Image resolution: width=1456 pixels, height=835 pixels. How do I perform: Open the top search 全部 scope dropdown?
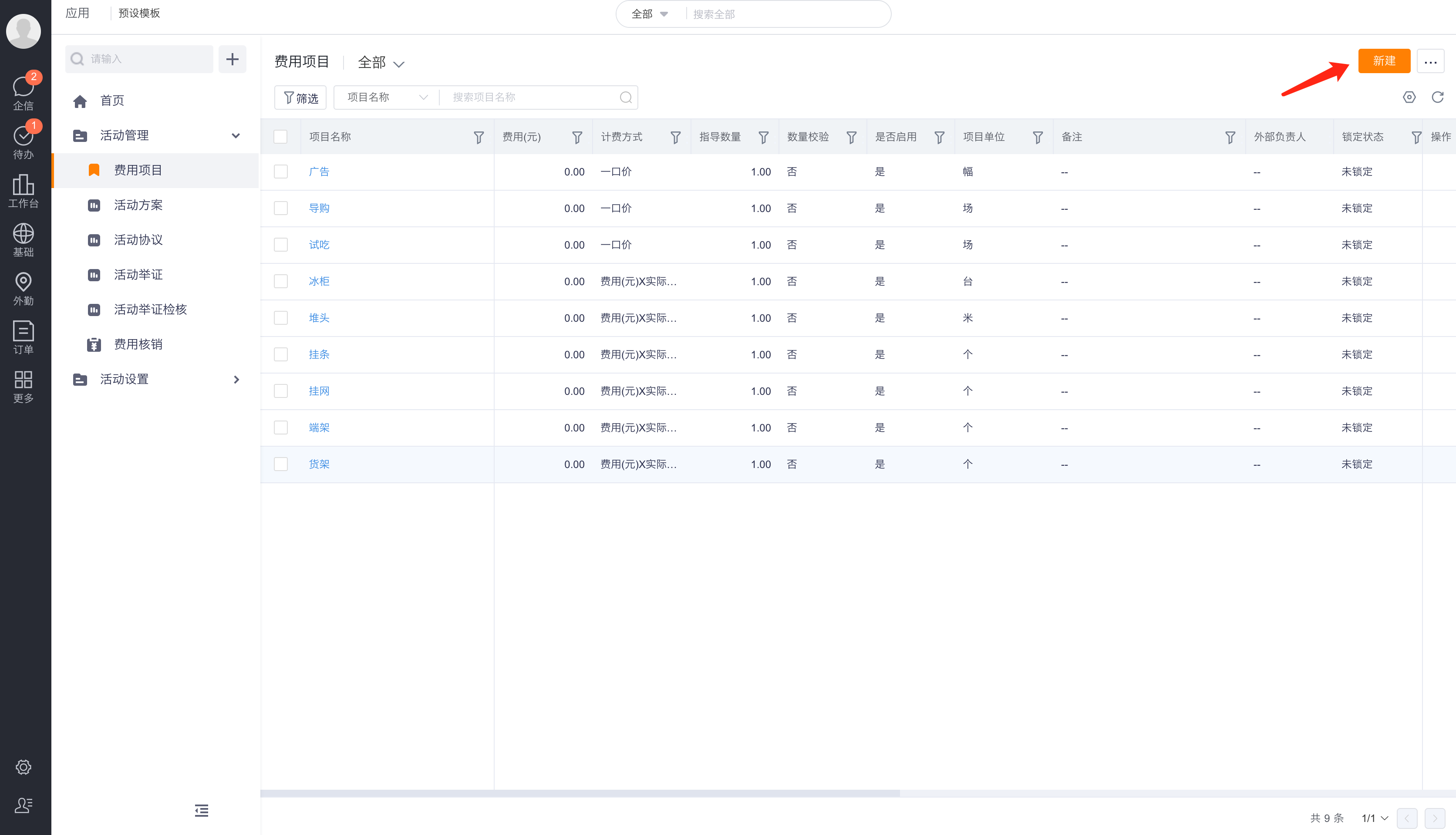[x=649, y=14]
